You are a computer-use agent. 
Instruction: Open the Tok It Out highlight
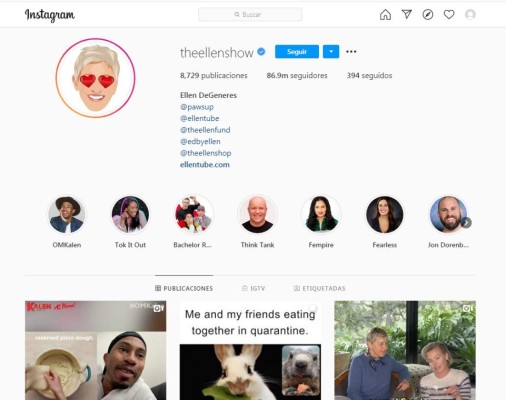pyautogui.click(x=130, y=222)
